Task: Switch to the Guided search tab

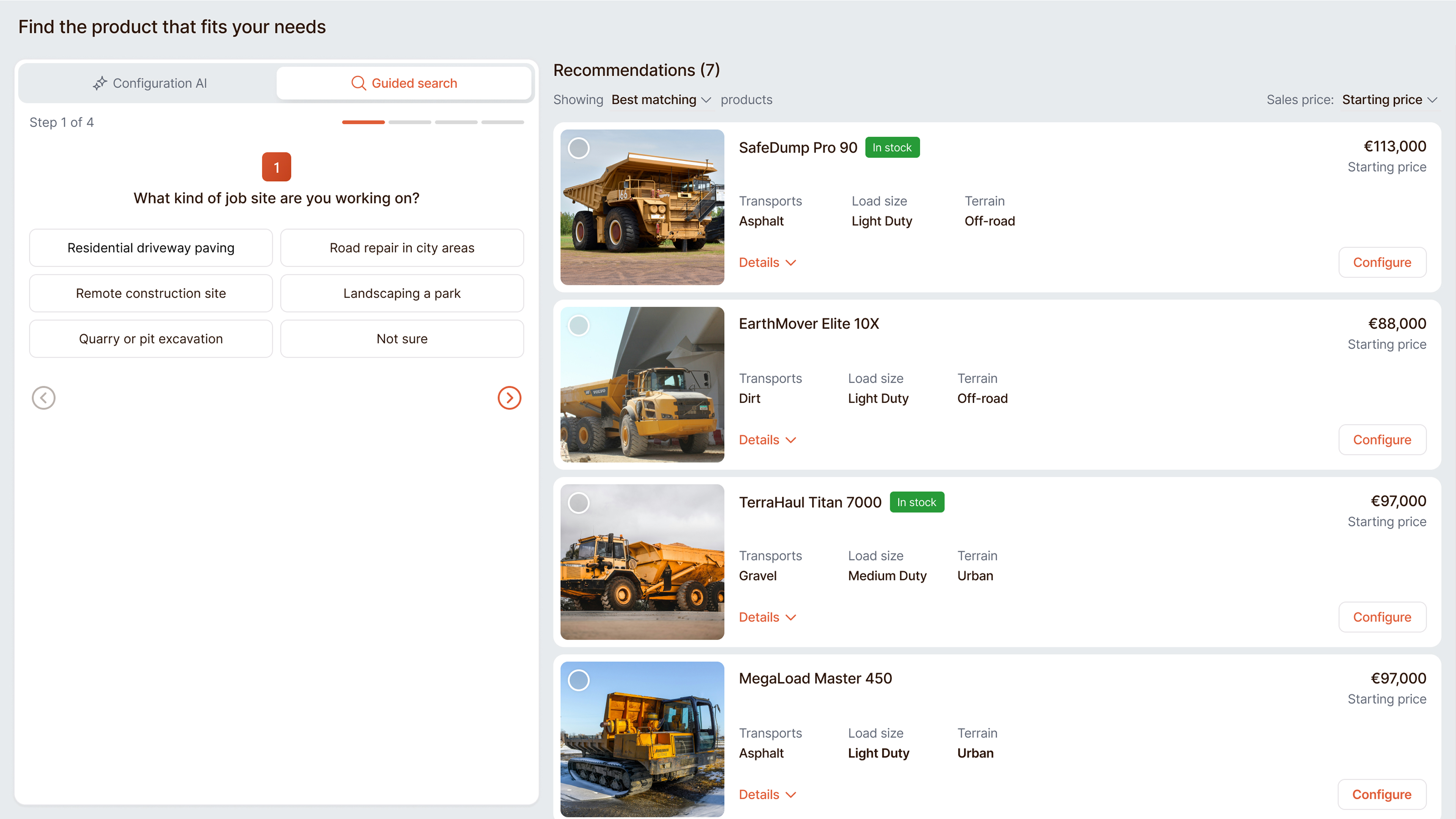Action: point(404,83)
